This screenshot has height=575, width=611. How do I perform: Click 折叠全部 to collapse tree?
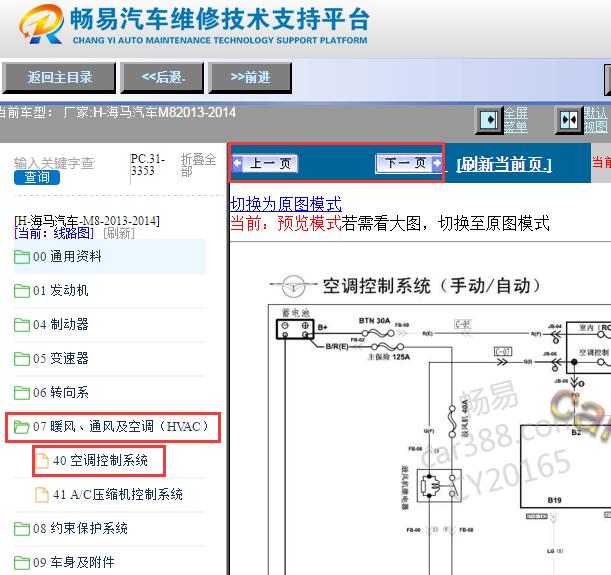point(198,165)
